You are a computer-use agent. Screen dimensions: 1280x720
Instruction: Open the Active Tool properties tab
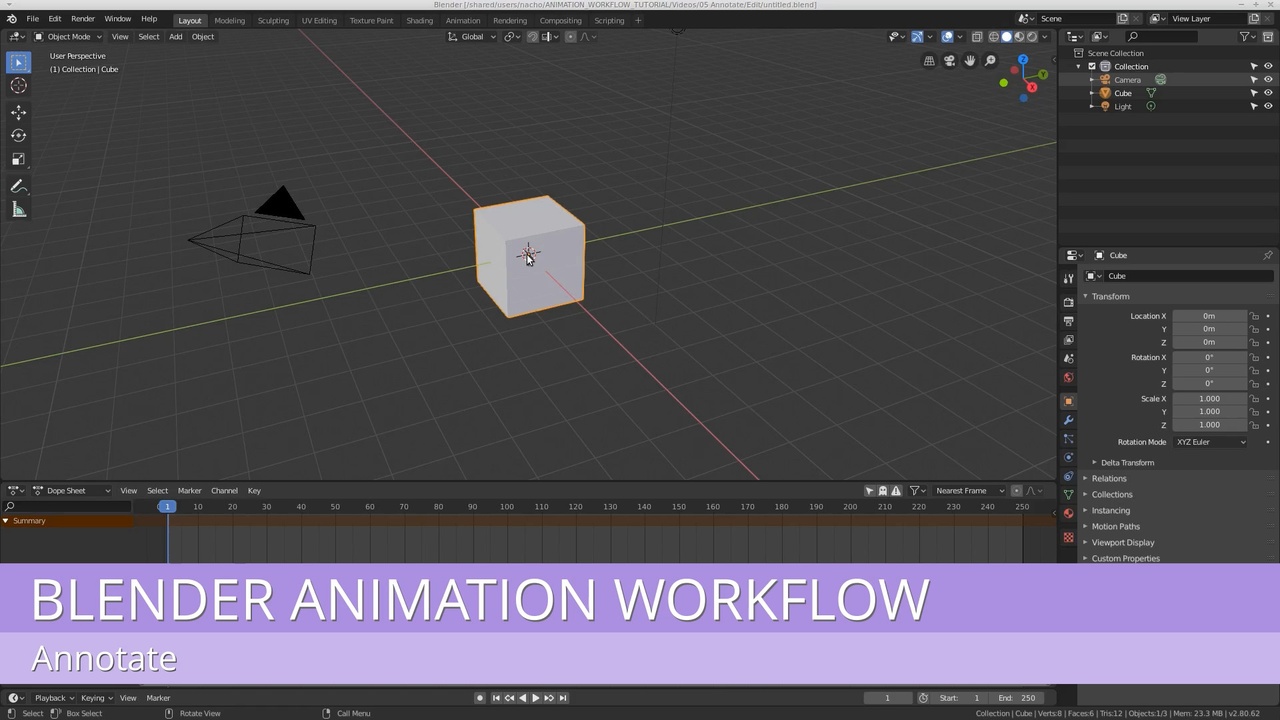click(1068, 278)
